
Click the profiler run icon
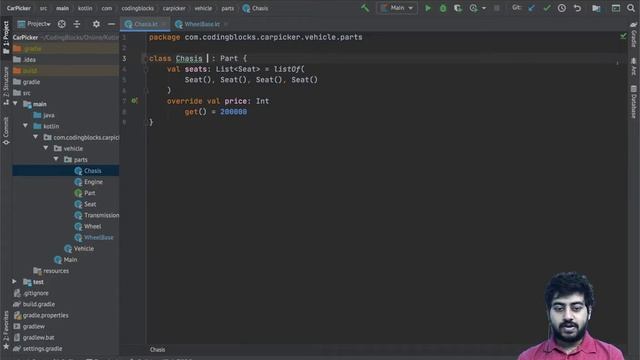(x=473, y=8)
